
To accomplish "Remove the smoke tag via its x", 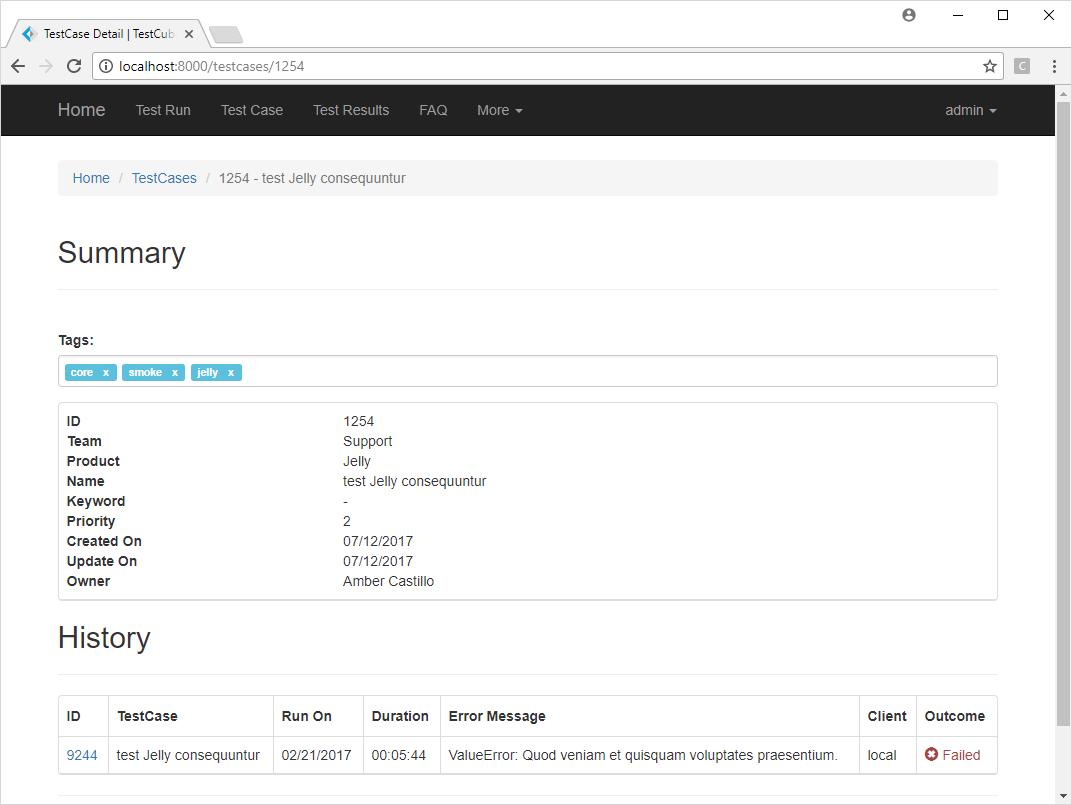I will (x=175, y=373).
